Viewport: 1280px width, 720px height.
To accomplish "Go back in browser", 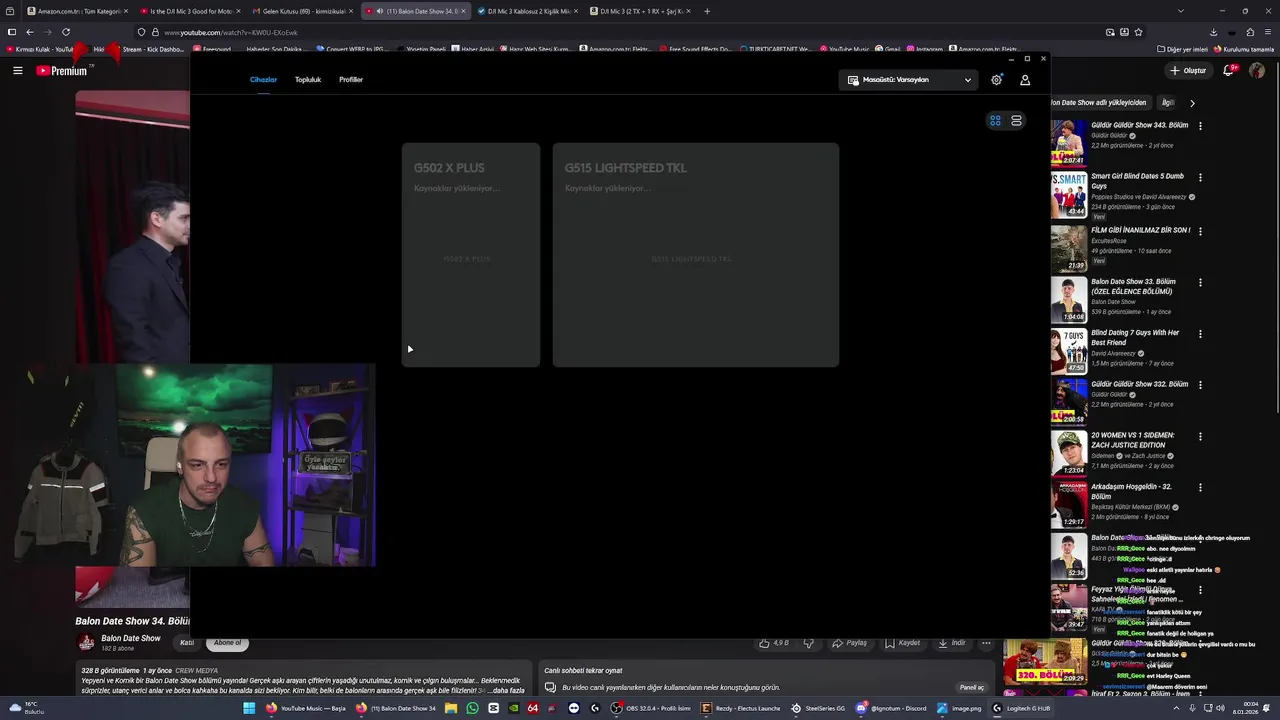I will [x=30, y=32].
